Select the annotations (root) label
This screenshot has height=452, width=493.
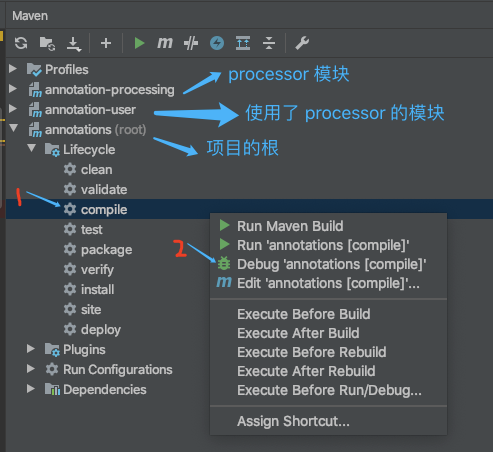95,130
